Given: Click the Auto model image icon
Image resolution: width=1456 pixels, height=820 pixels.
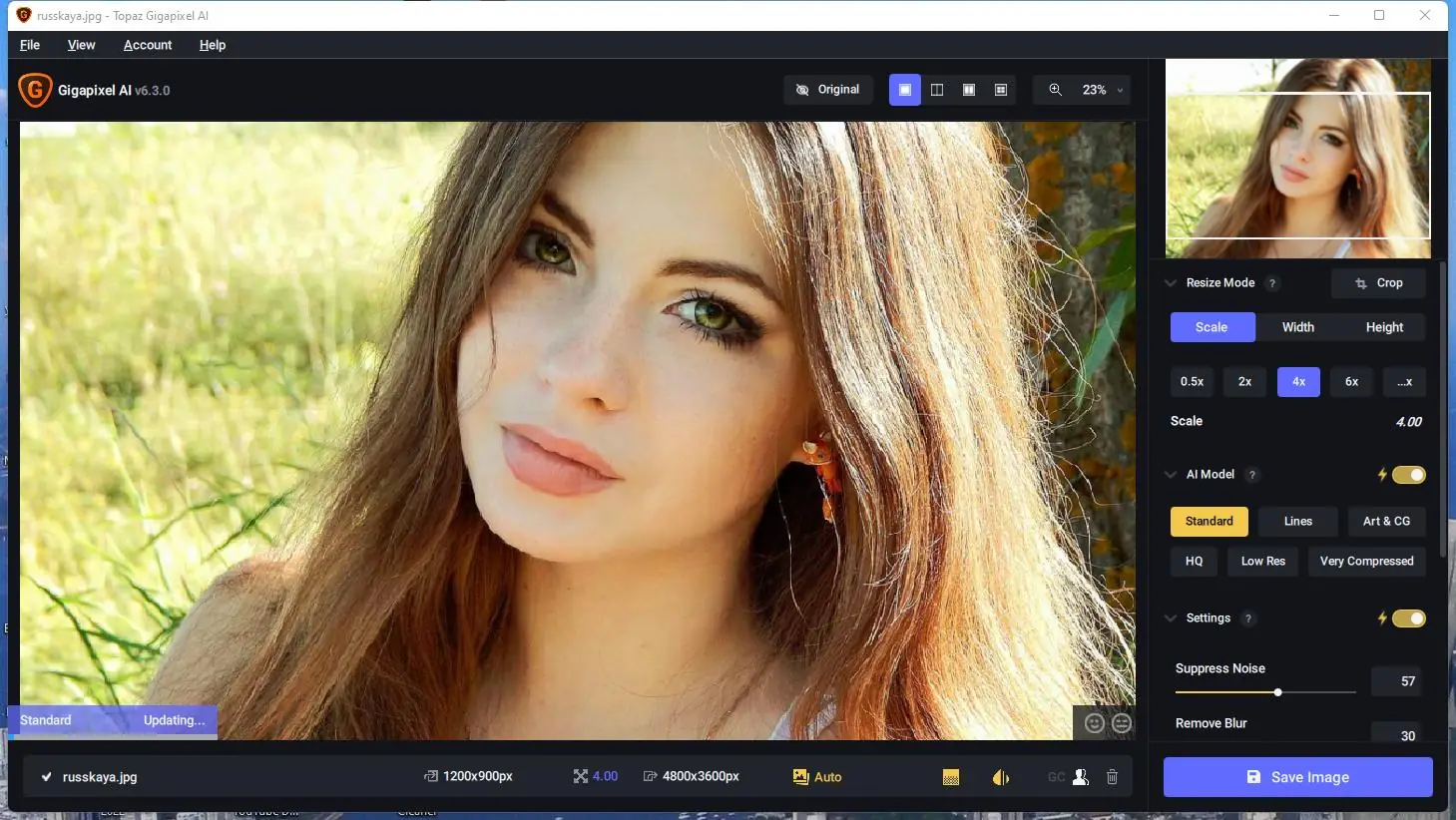Looking at the screenshot, I should click(x=800, y=776).
